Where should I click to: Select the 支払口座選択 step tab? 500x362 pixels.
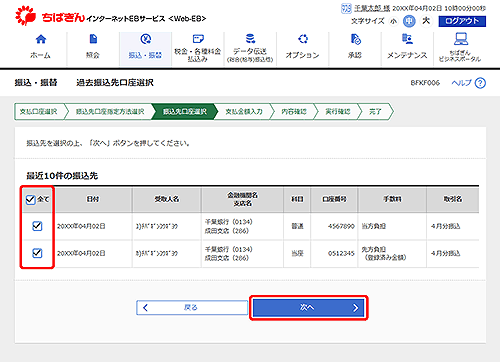(x=38, y=112)
